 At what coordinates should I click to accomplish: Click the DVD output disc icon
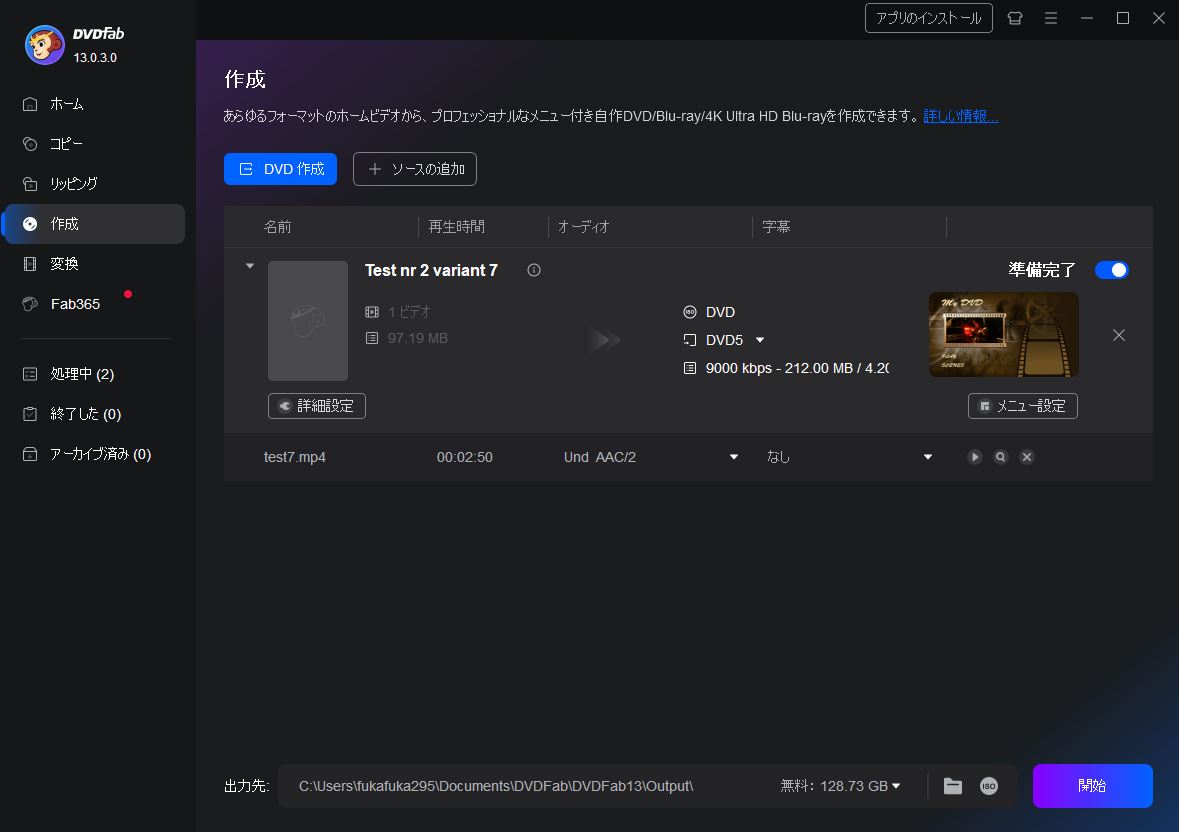[x=690, y=312]
